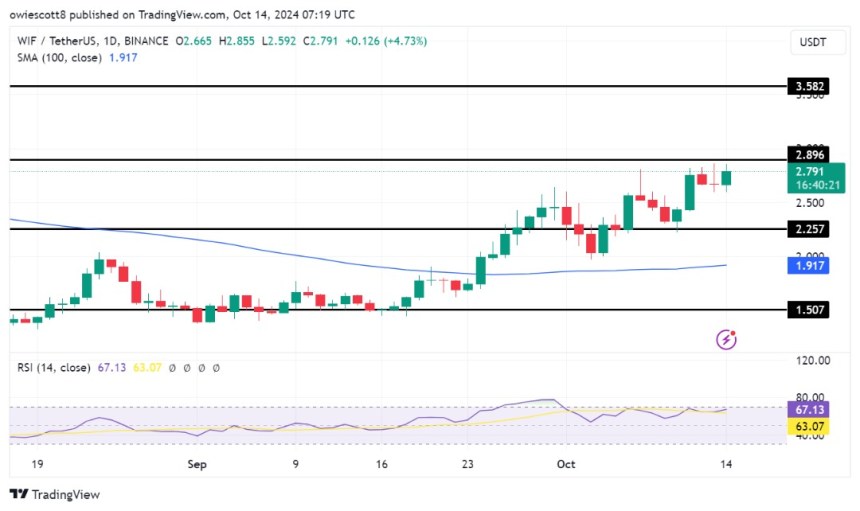This screenshot has height=511, width=860.
Task: Click the purple lightning bolt icon
Action: [x=727, y=340]
